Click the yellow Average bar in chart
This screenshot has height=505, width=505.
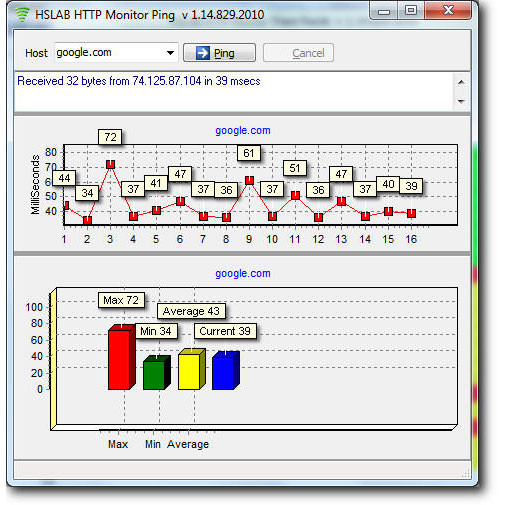[191, 369]
